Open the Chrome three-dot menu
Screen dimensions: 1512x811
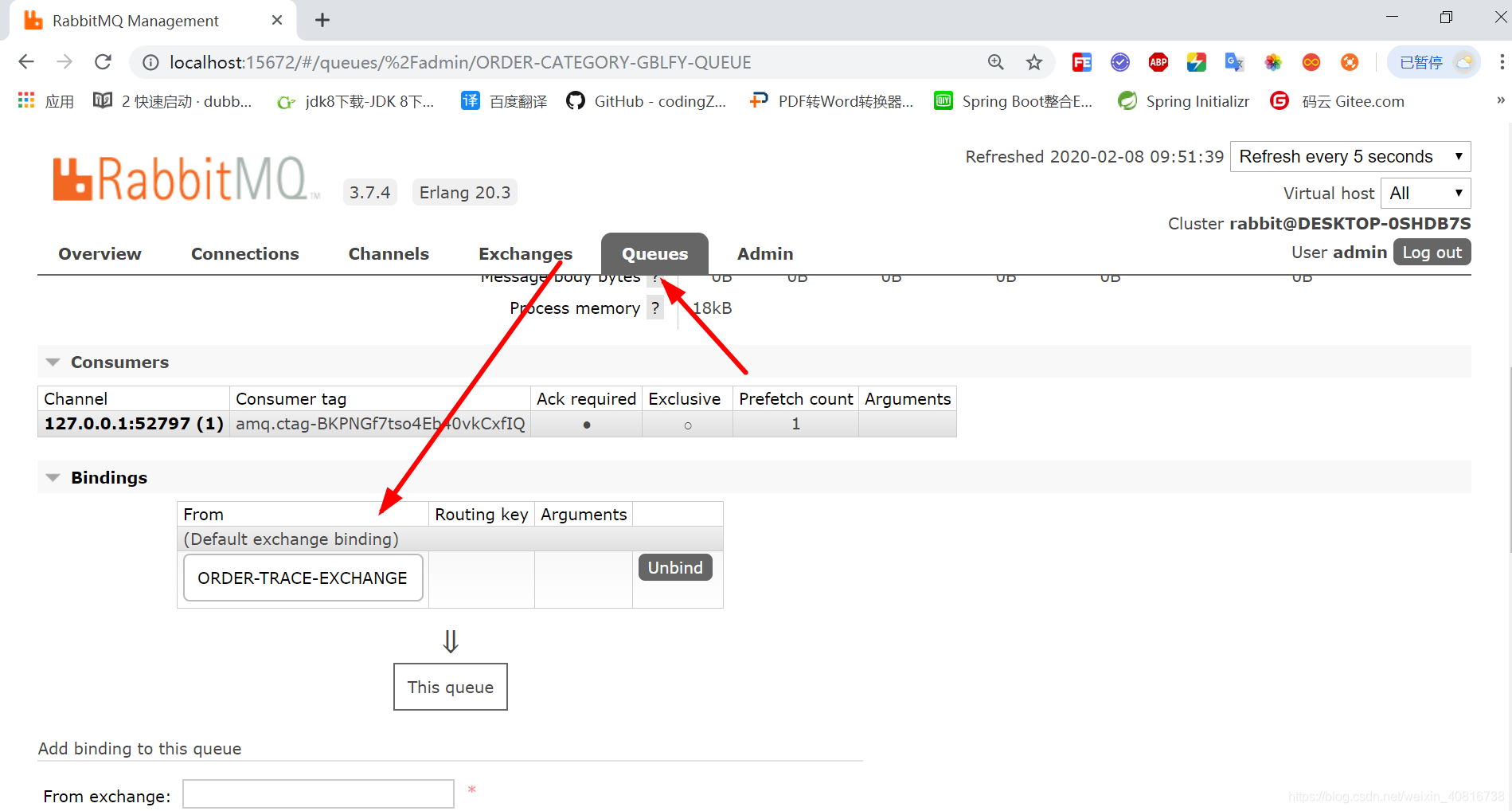tap(1502, 62)
